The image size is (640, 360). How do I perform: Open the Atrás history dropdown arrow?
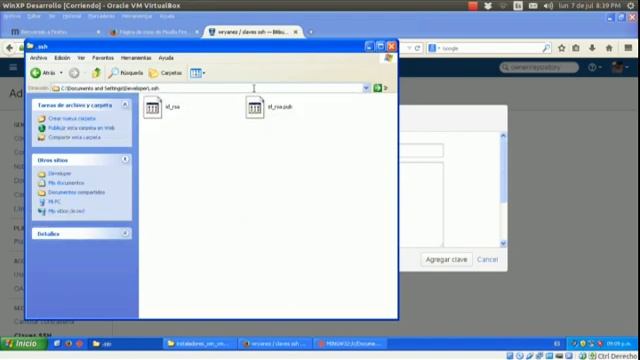[61, 73]
